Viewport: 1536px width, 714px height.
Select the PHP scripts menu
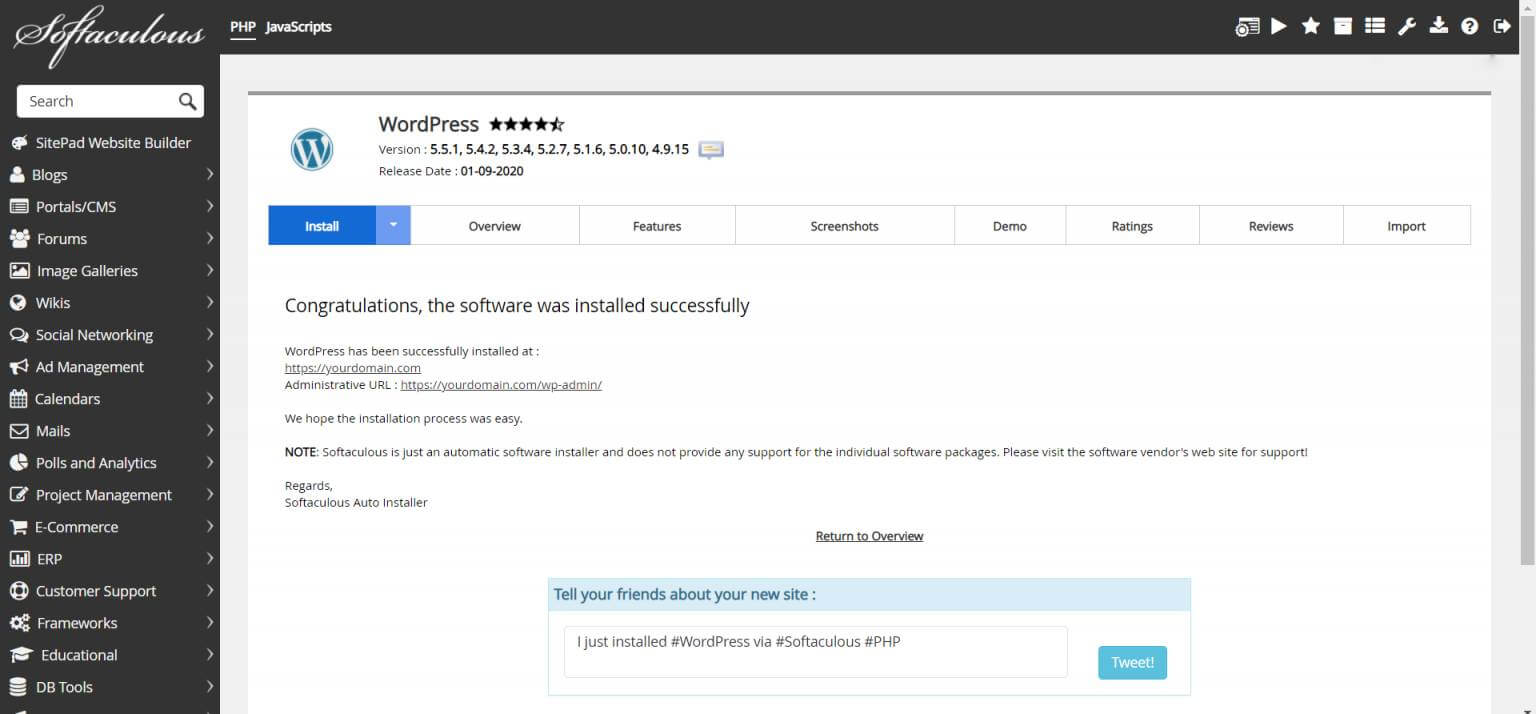243,27
